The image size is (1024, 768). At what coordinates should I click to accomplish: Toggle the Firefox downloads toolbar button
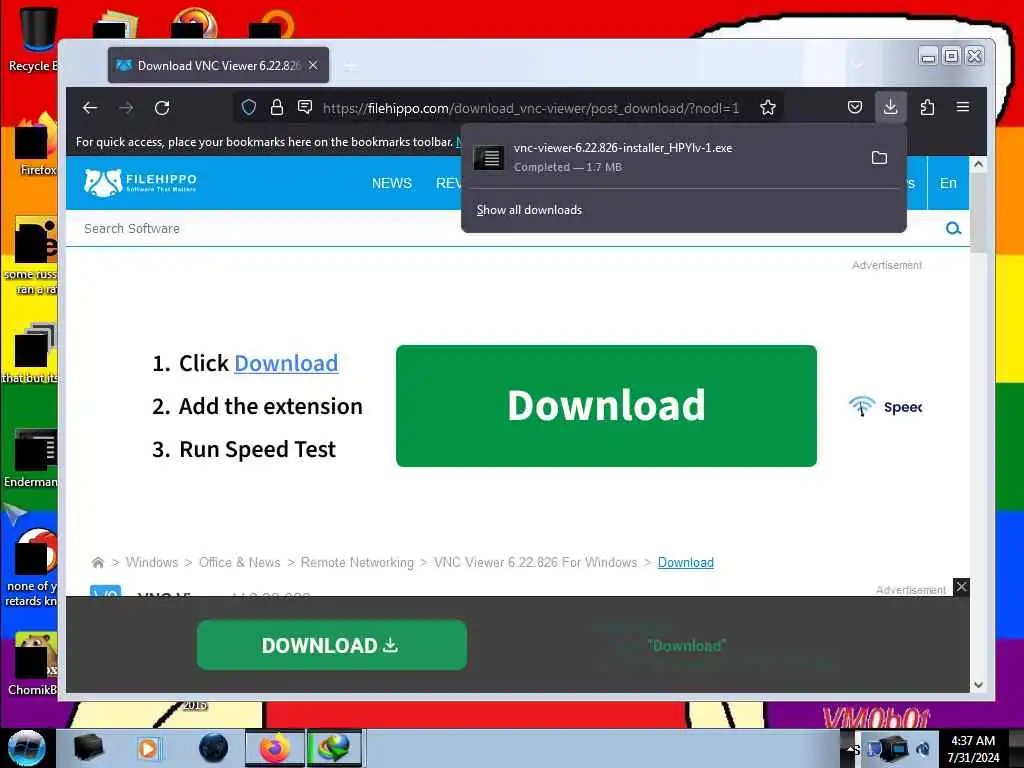pyautogui.click(x=890, y=107)
